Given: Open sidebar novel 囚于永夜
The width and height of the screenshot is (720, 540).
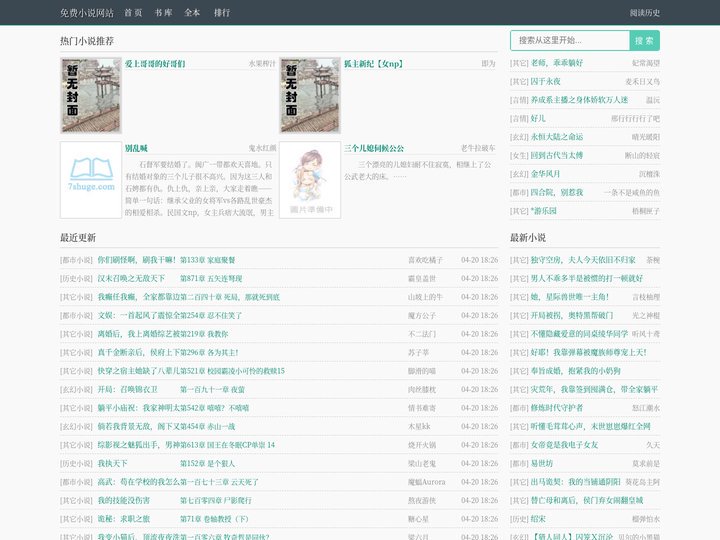Looking at the screenshot, I should click(x=546, y=81).
